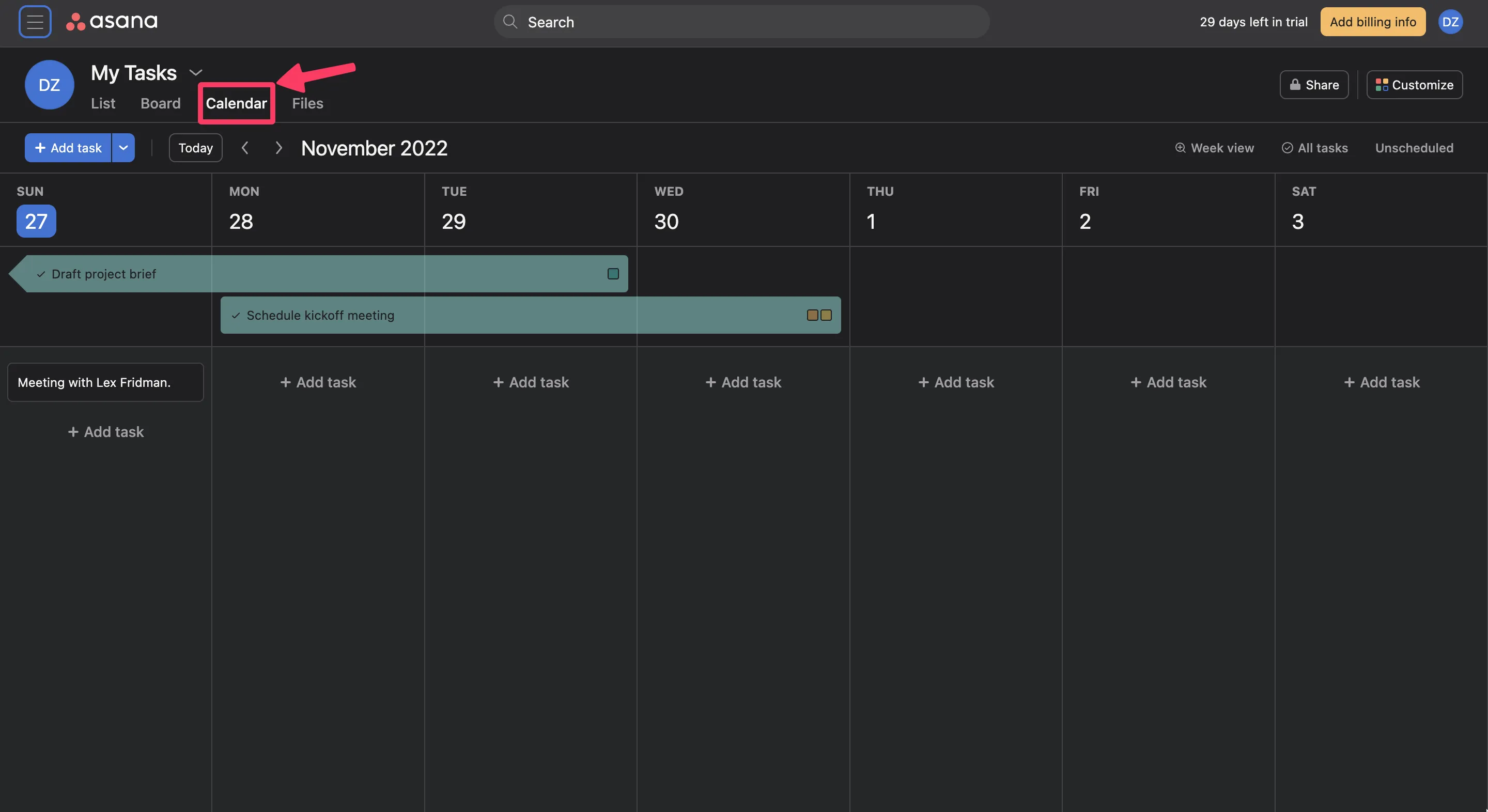
Task: Add task on Tuesday 29
Action: coord(531,382)
